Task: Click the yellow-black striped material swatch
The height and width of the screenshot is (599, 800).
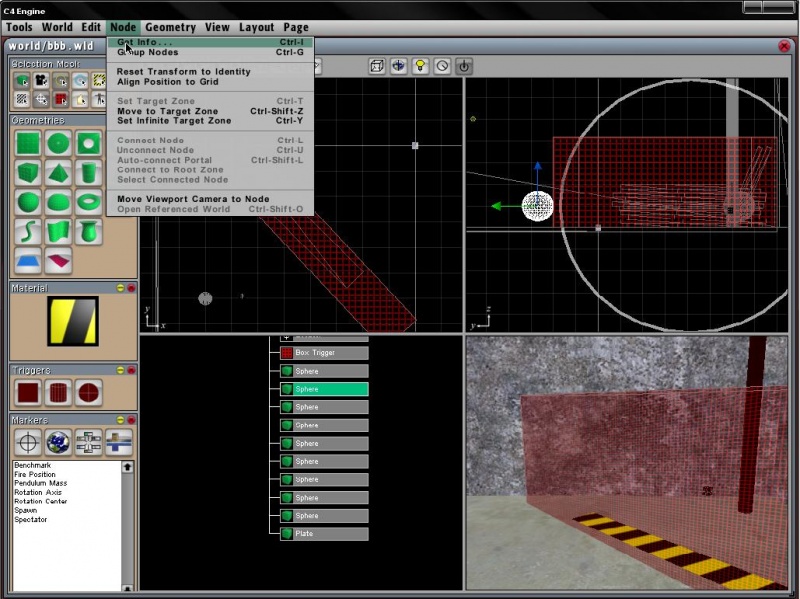Action: [x=73, y=322]
